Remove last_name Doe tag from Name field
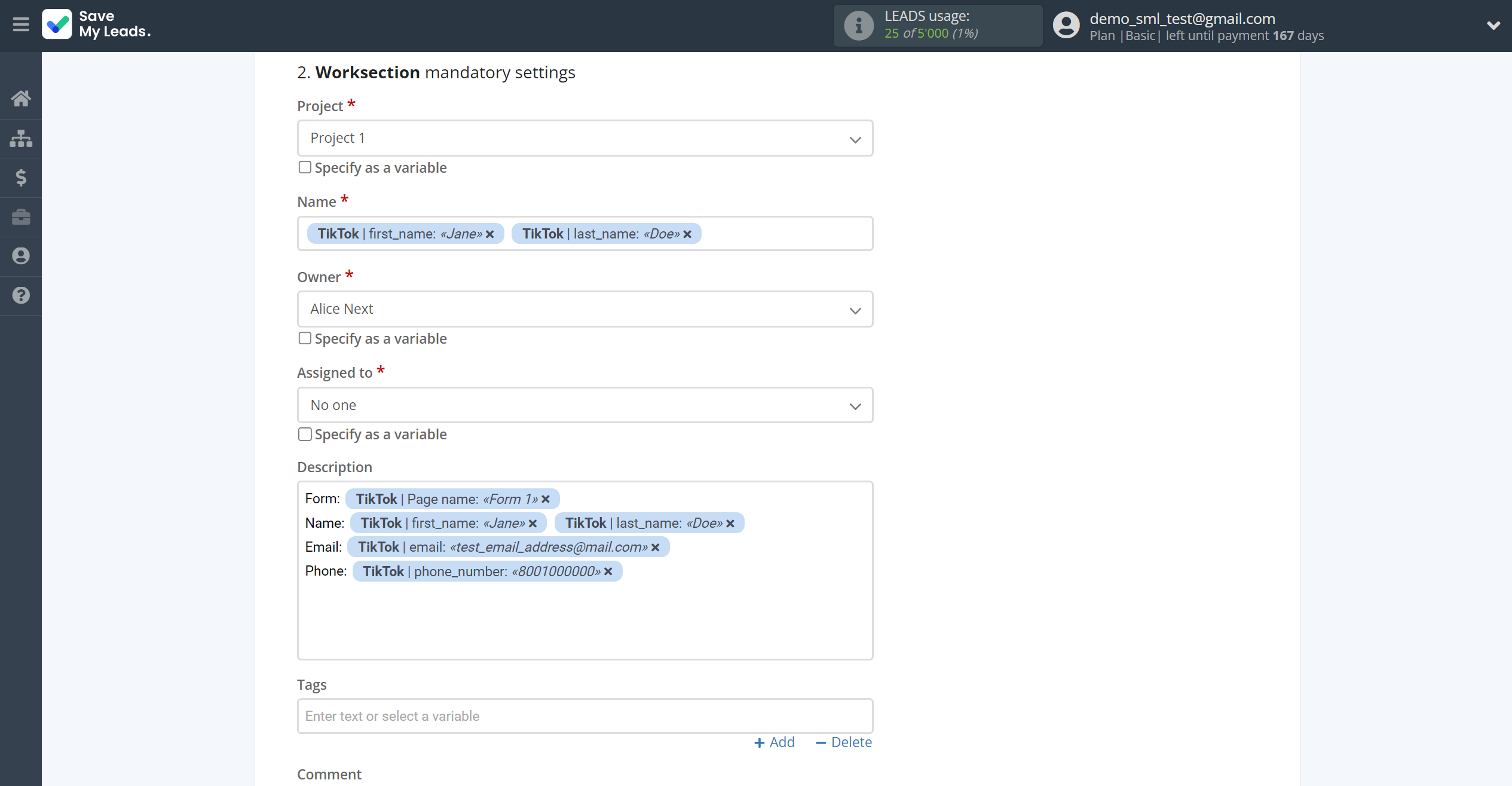 point(687,234)
